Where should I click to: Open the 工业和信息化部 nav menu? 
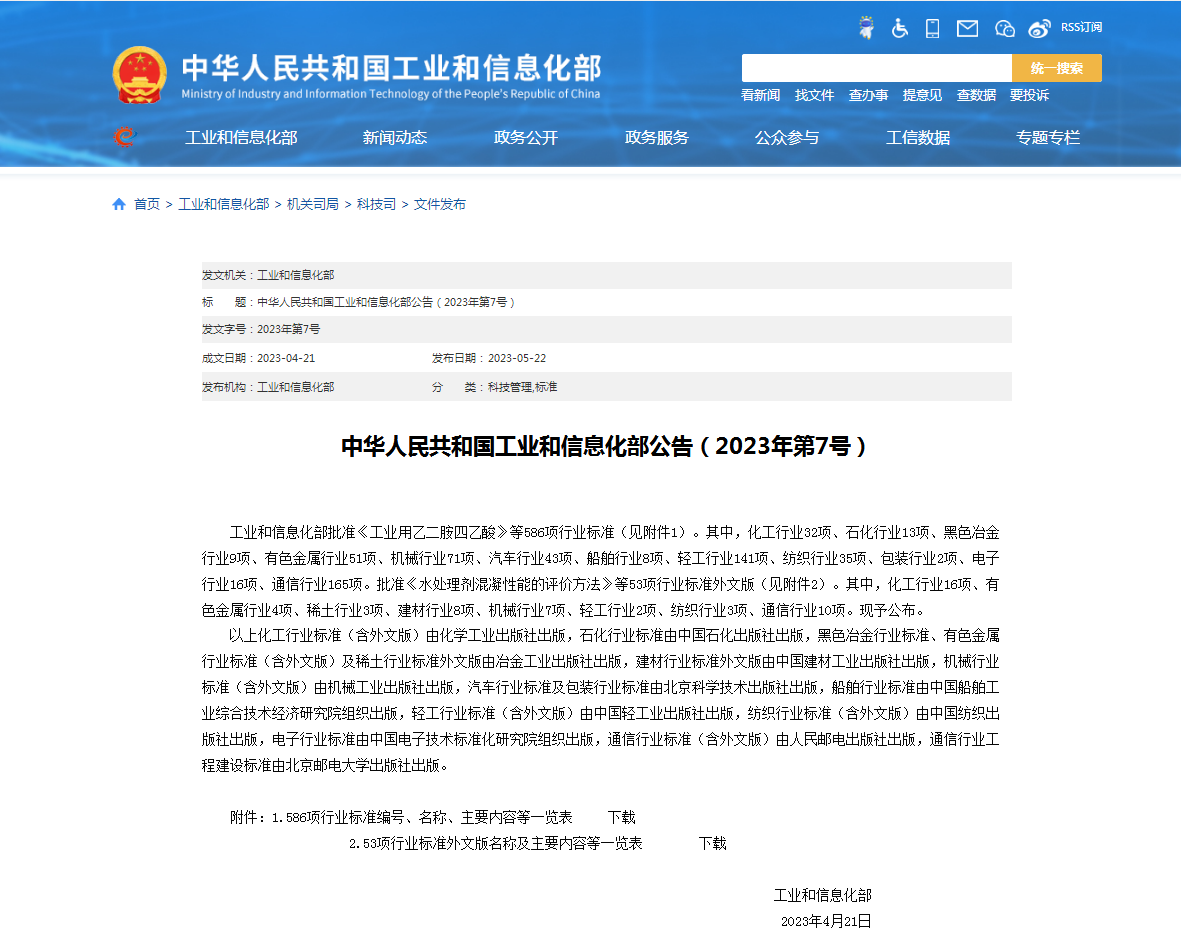click(x=241, y=137)
